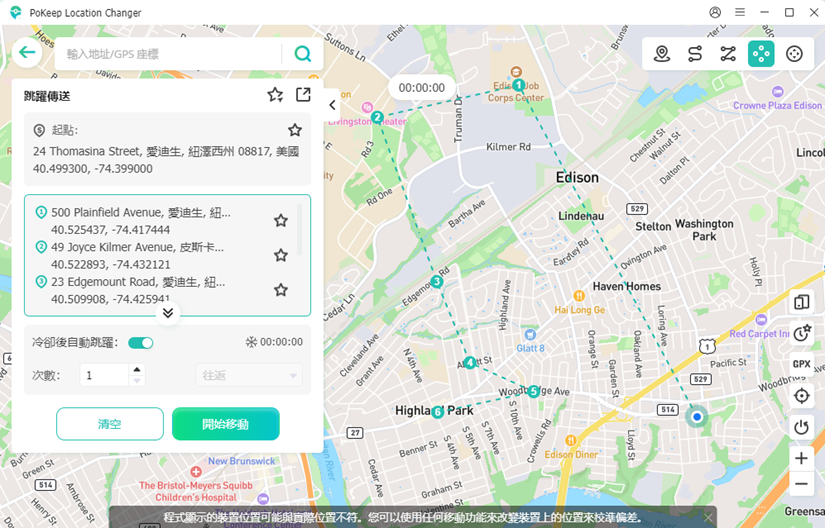Click the Edison Job Corps Center marker

click(516, 72)
